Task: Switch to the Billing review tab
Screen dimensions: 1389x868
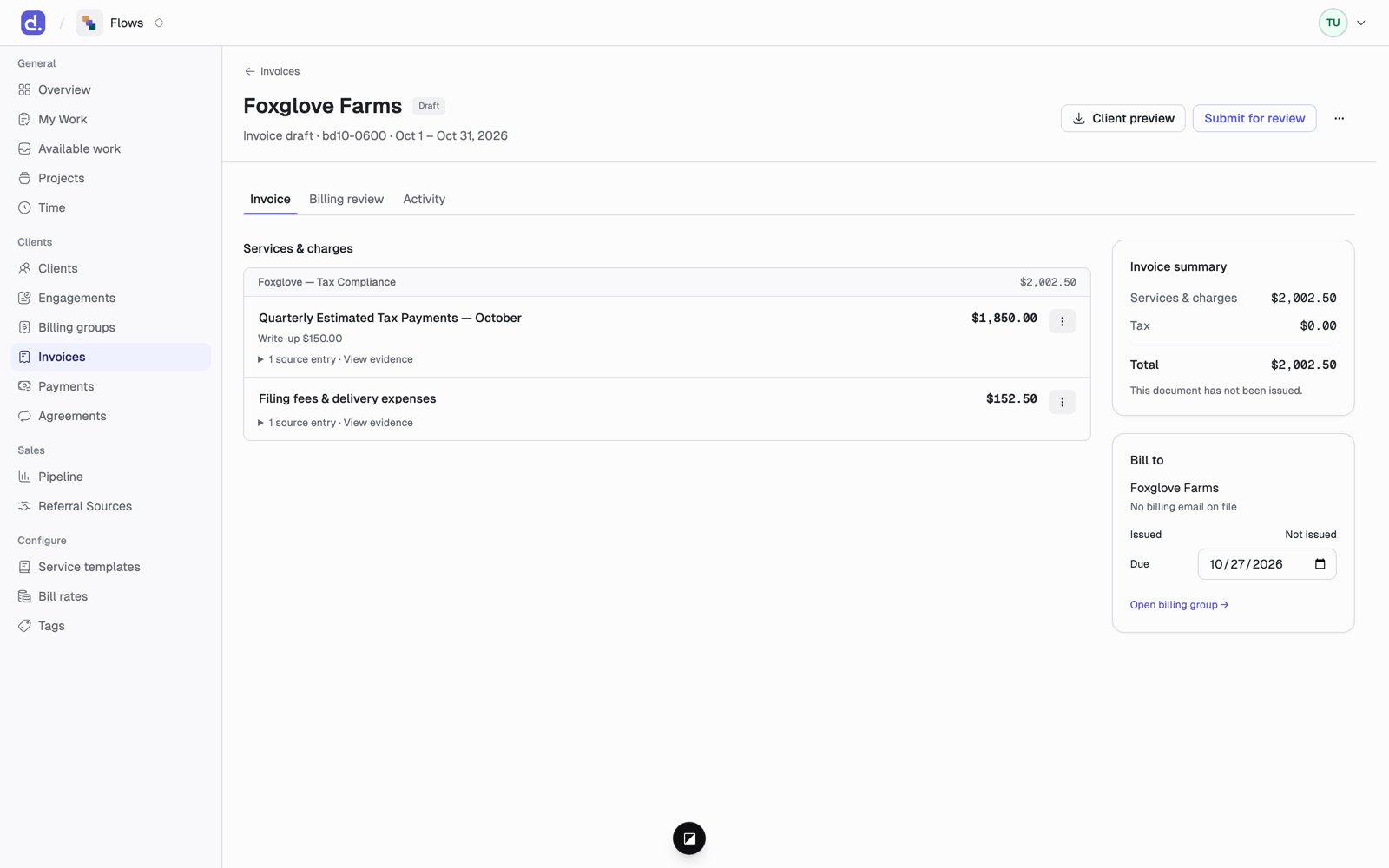Action: [x=346, y=199]
